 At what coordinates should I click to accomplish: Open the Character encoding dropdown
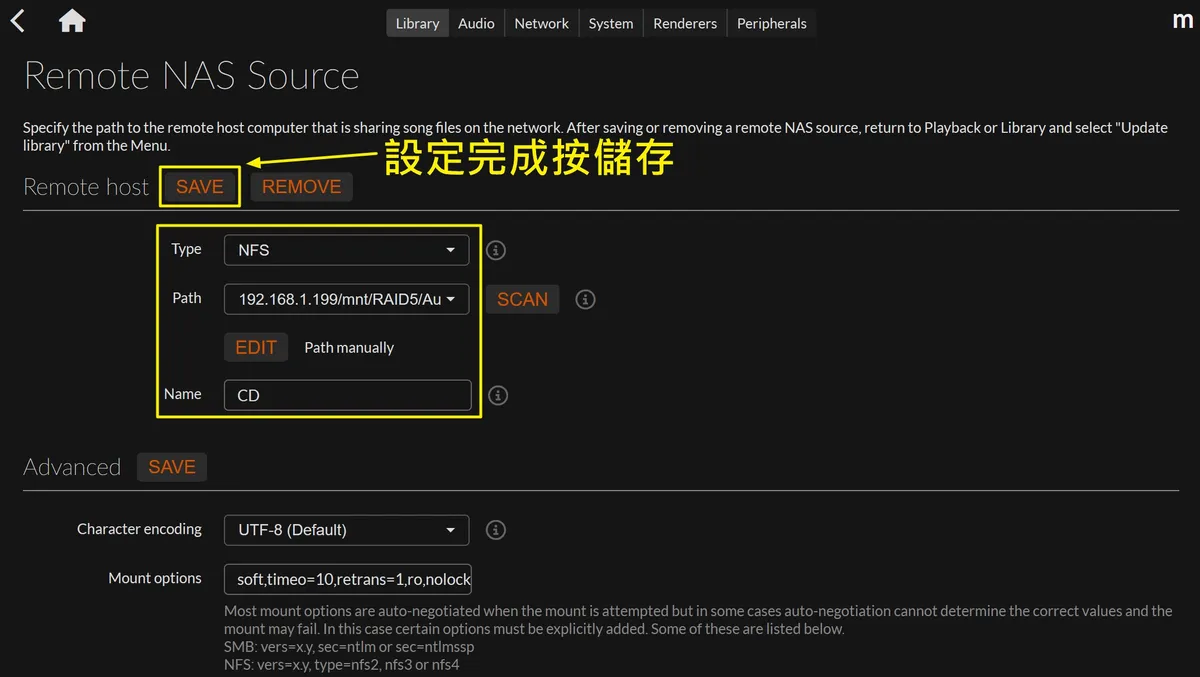[x=346, y=530]
